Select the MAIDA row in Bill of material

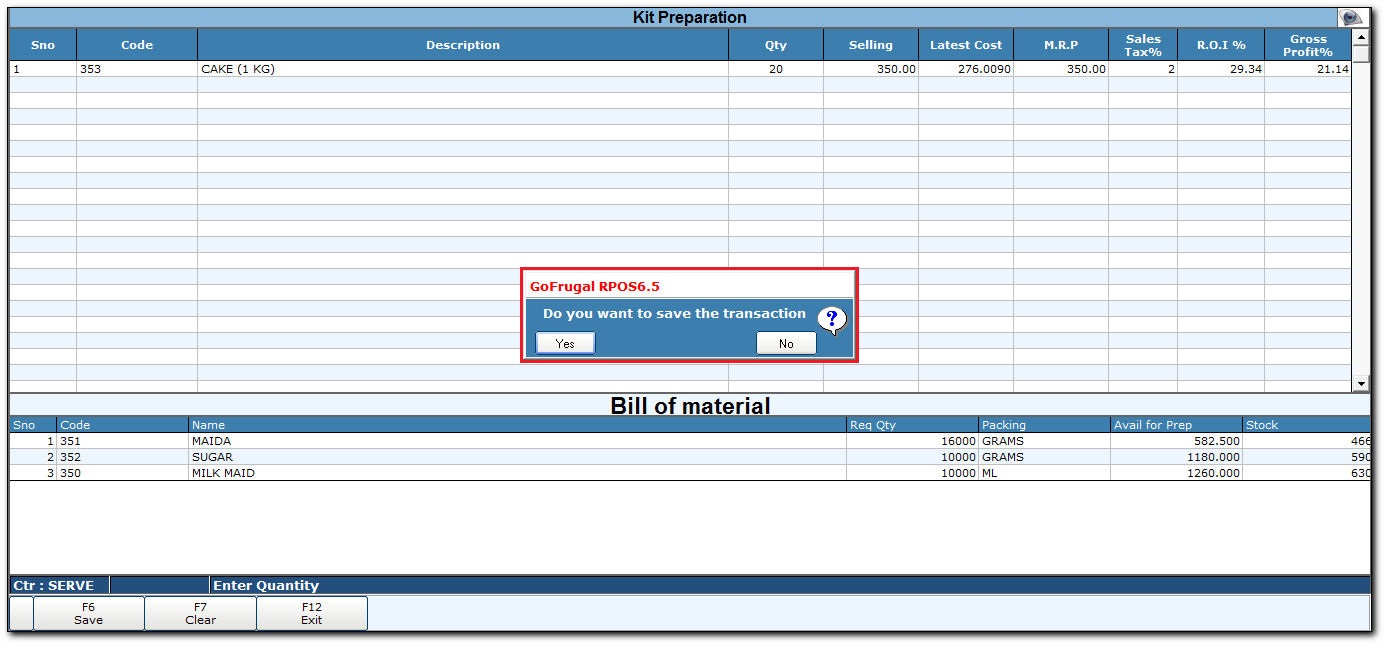(690, 441)
